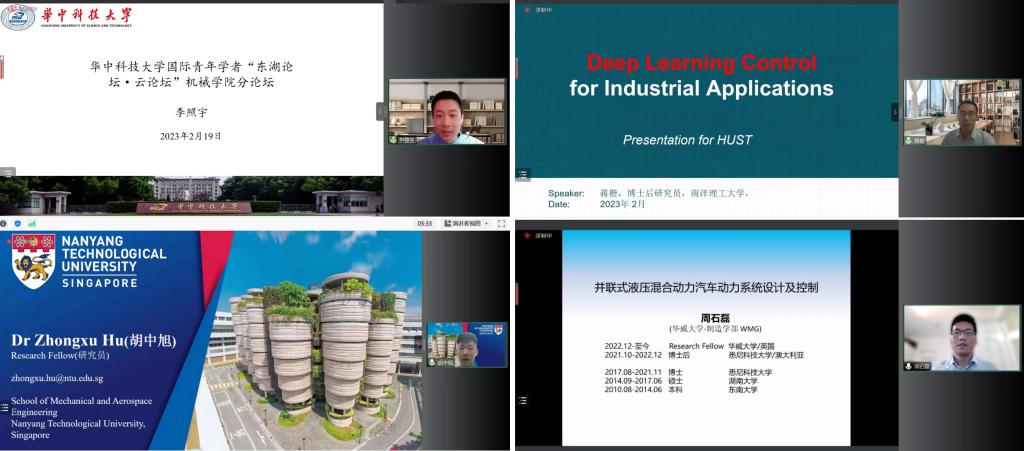Click the blue security shield icon
The width and height of the screenshot is (1024, 451).
click(x=18, y=222)
